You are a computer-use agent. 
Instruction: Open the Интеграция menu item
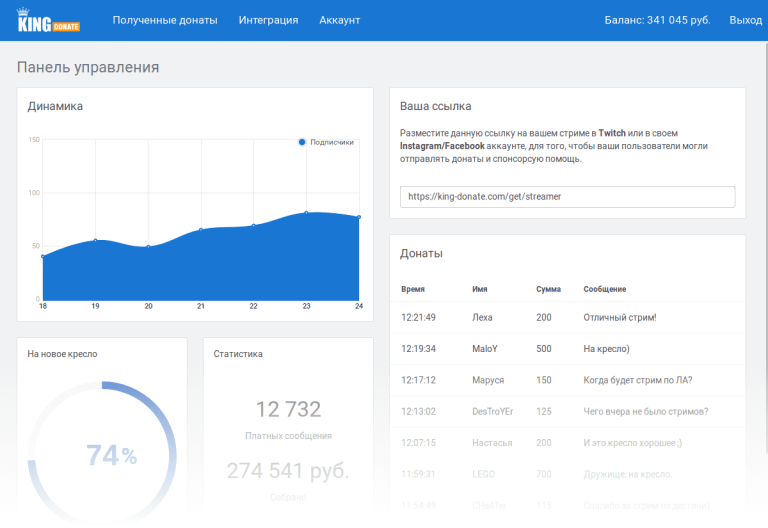pos(268,20)
